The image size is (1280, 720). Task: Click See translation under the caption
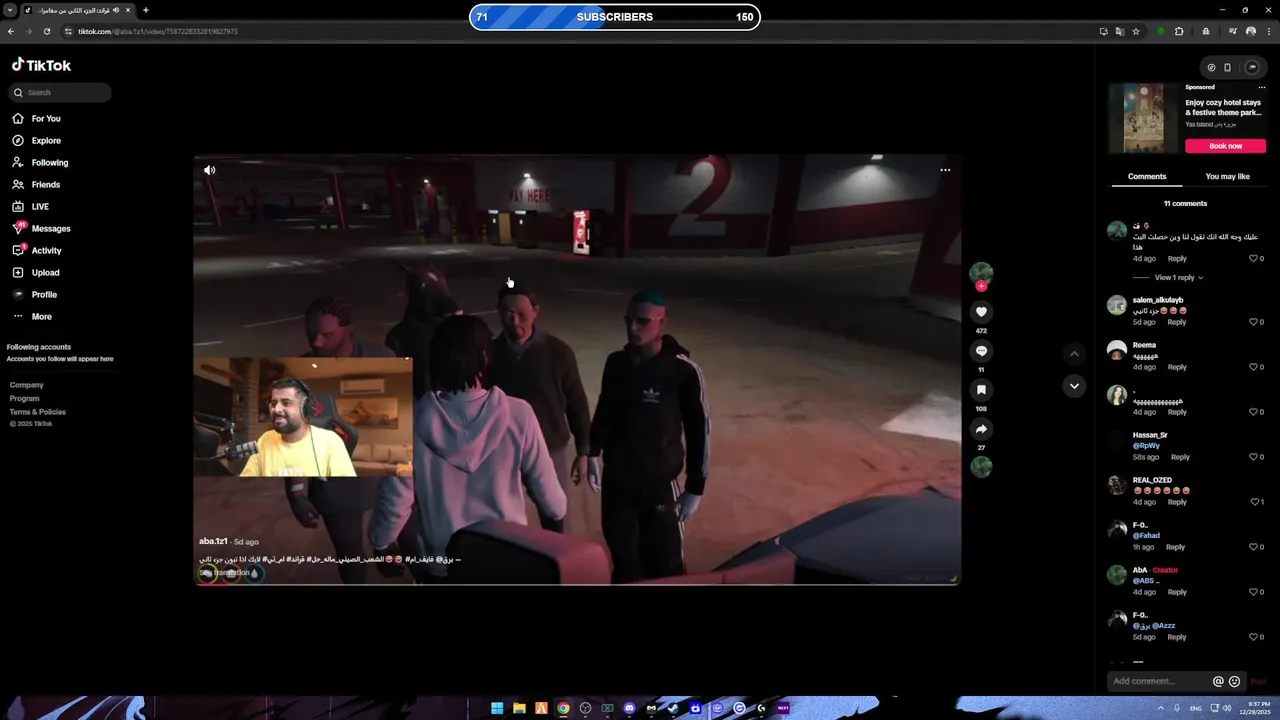224,573
